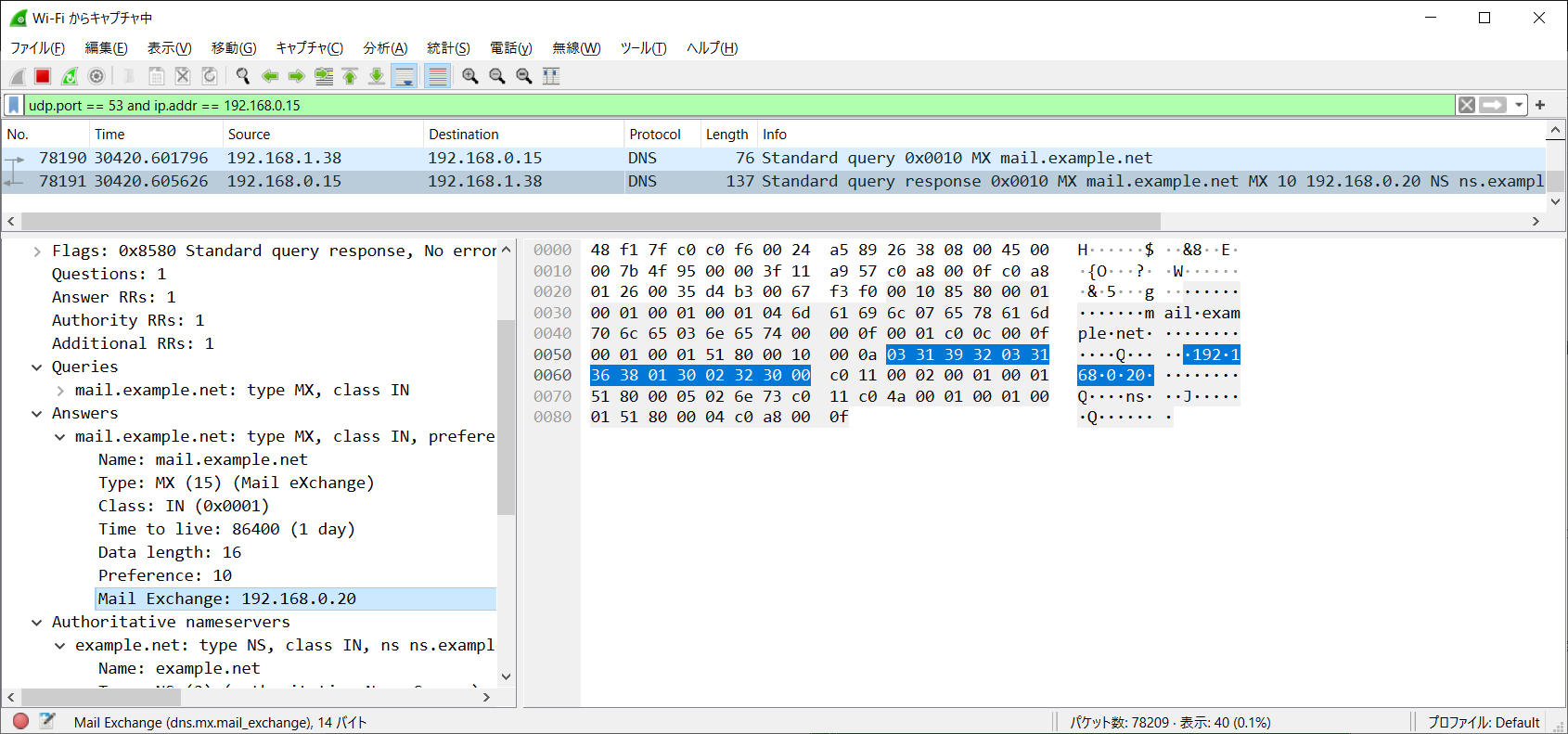
Task: Toggle auto-scroll during live capture
Action: coord(405,76)
